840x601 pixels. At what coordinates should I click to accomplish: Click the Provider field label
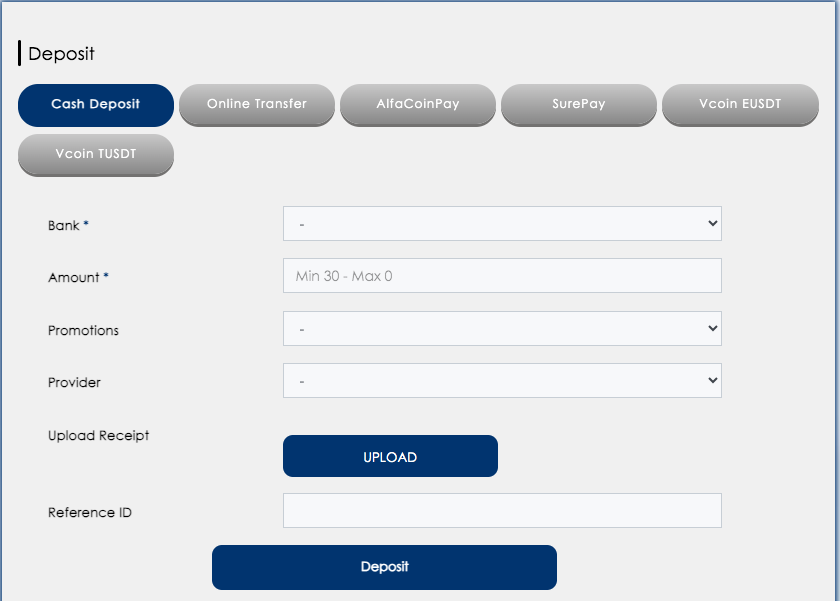(x=74, y=382)
